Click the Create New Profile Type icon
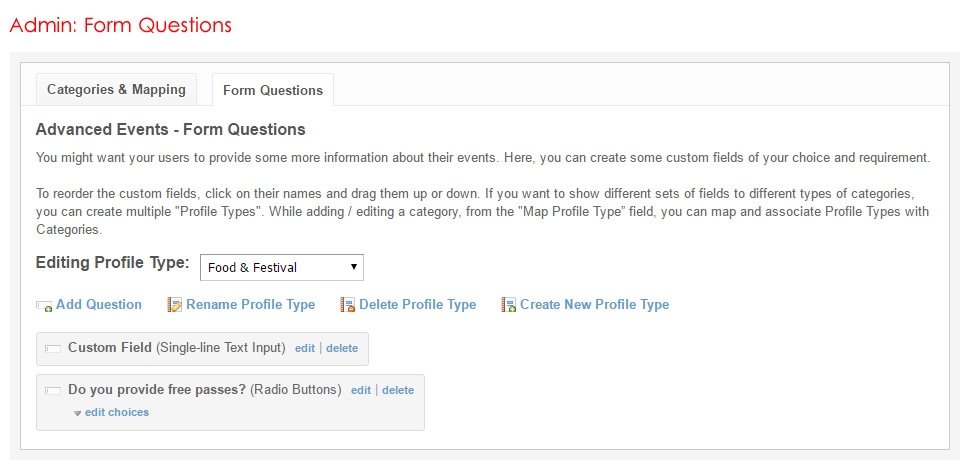971x473 pixels. point(508,305)
